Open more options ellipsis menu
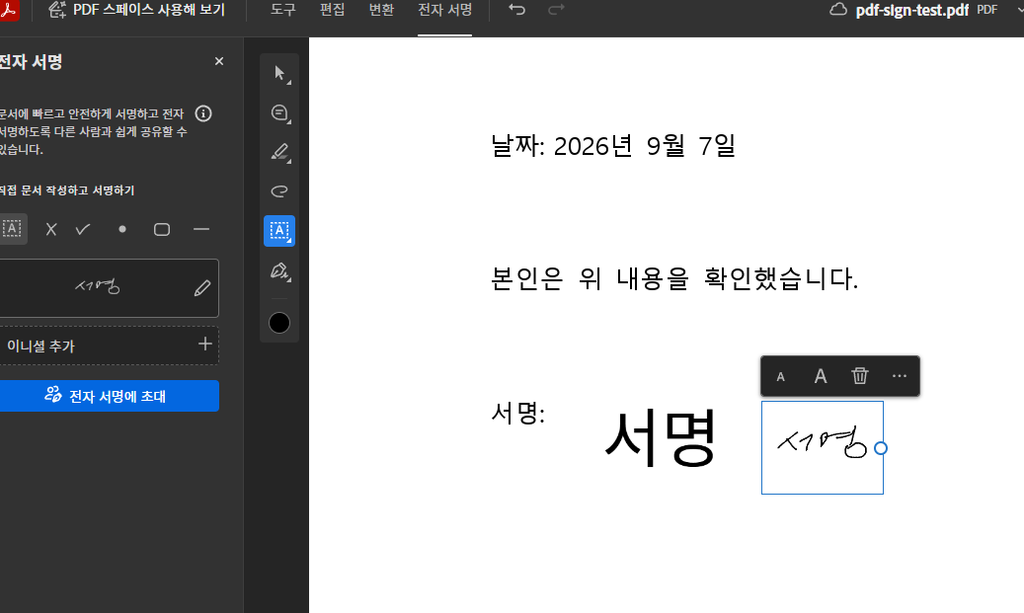 pos(899,375)
